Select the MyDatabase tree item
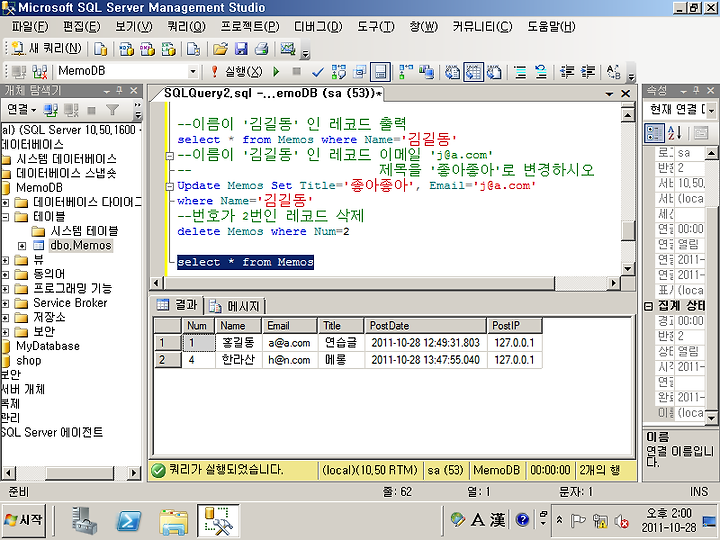720x540 pixels. (x=47, y=346)
